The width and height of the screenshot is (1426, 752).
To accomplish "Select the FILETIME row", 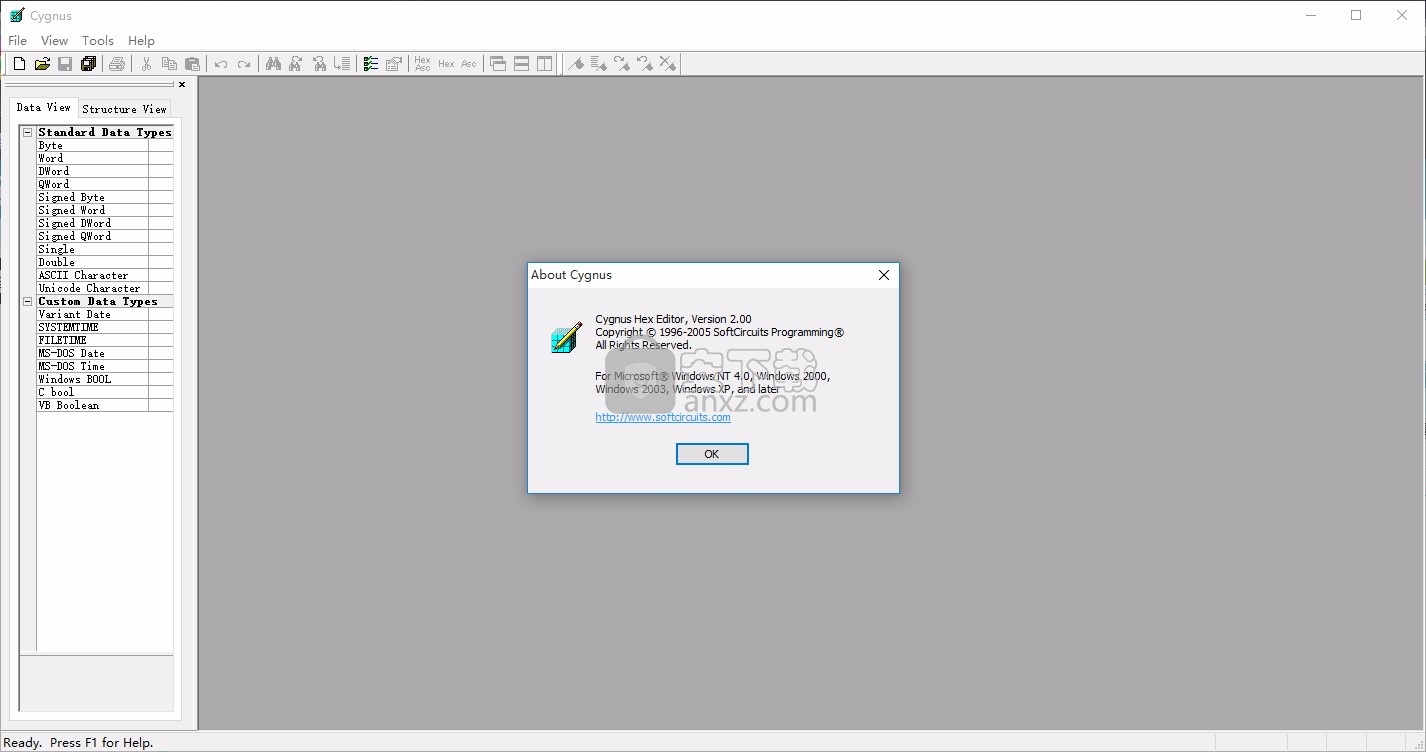I will pos(105,340).
